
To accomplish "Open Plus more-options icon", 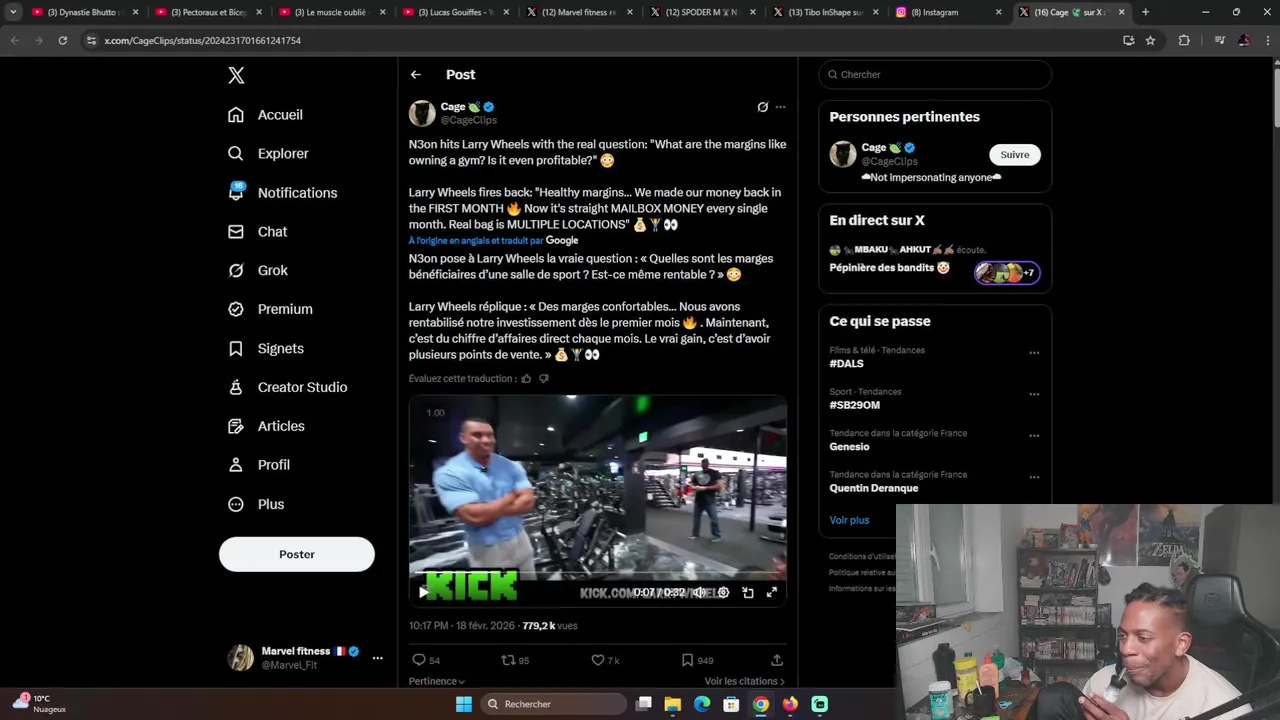I will pos(236,504).
